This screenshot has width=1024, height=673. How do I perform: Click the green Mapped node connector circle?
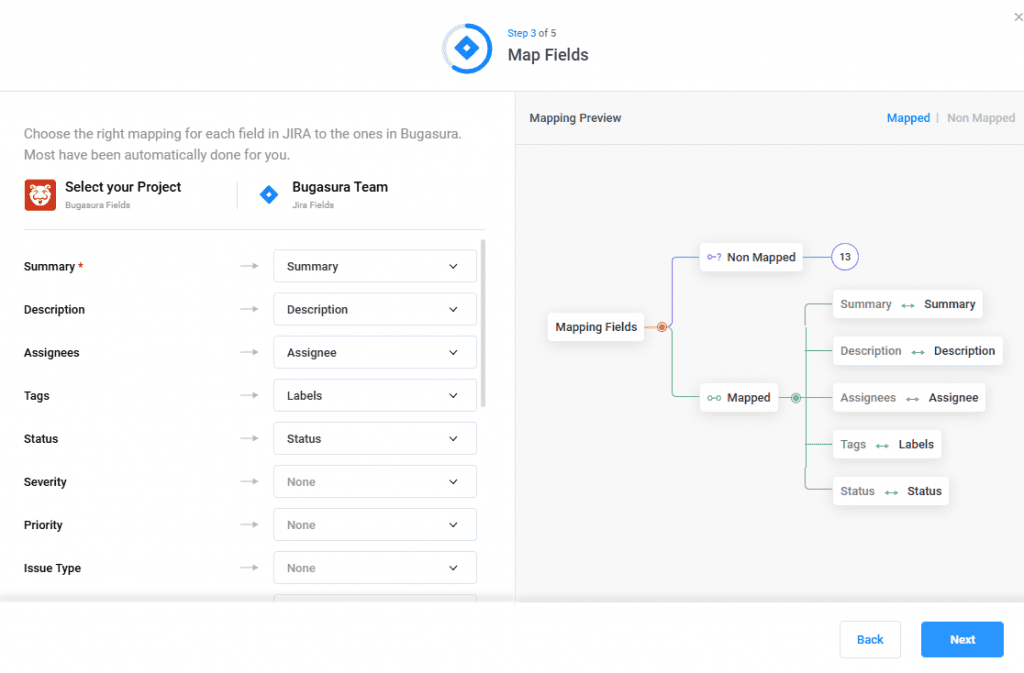click(x=796, y=398)
